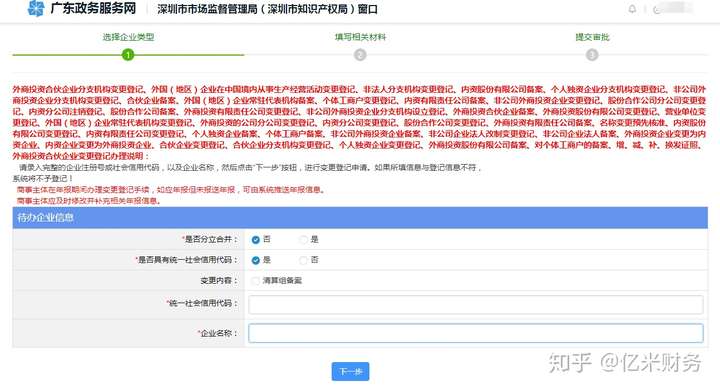Open the blurred user account area
Viewport: 720px width, 391px height.
[x=674, y=9]
